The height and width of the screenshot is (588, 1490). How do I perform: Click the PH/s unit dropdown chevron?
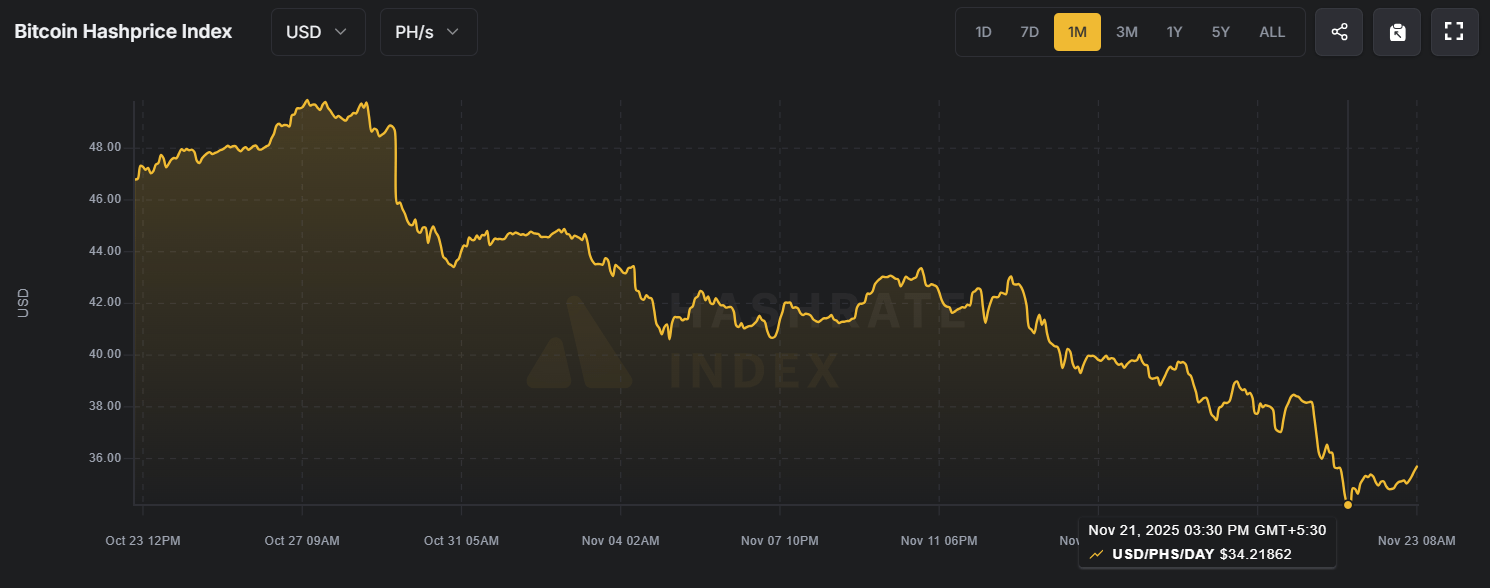[x=453, y=32]
